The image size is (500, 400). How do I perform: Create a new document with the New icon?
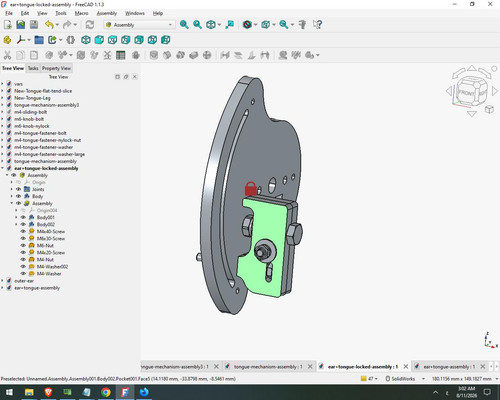[x=8, y=25]
